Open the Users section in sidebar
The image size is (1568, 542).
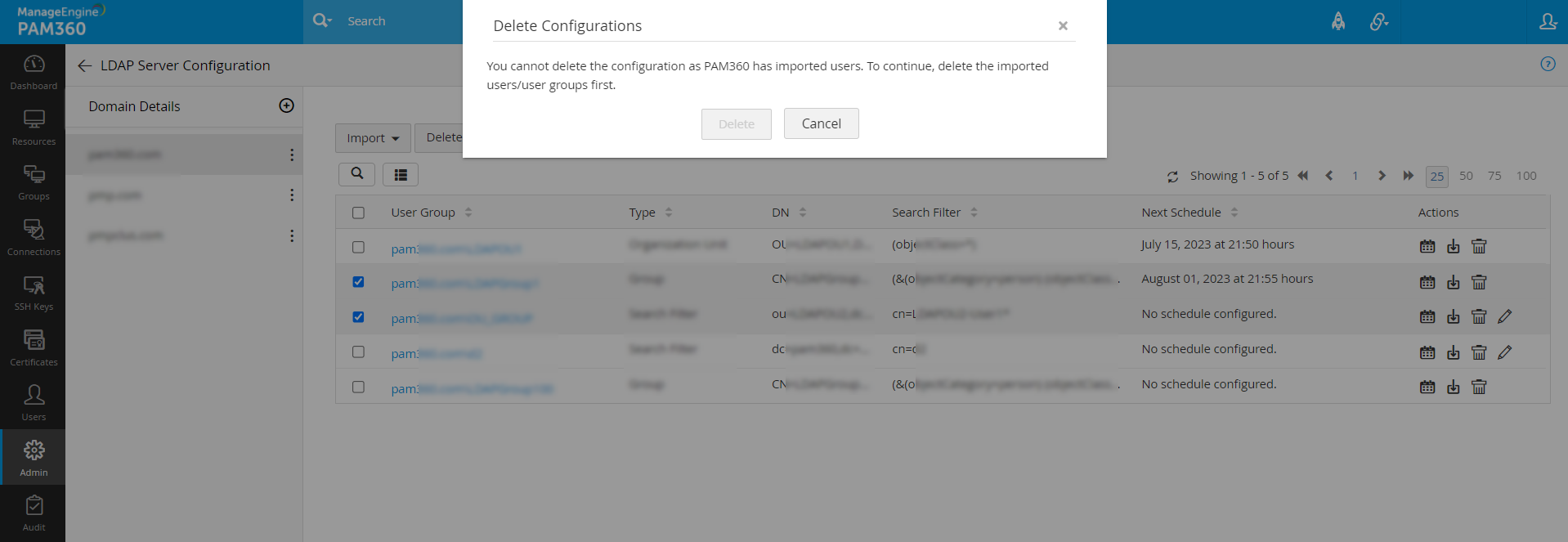click(x=34, y=402)
